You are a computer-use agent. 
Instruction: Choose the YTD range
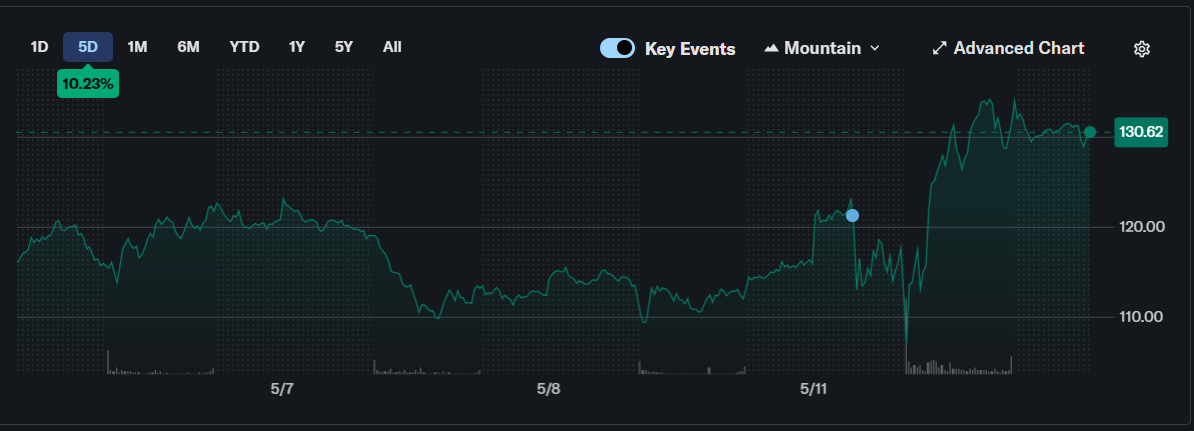tap(244, 47)
